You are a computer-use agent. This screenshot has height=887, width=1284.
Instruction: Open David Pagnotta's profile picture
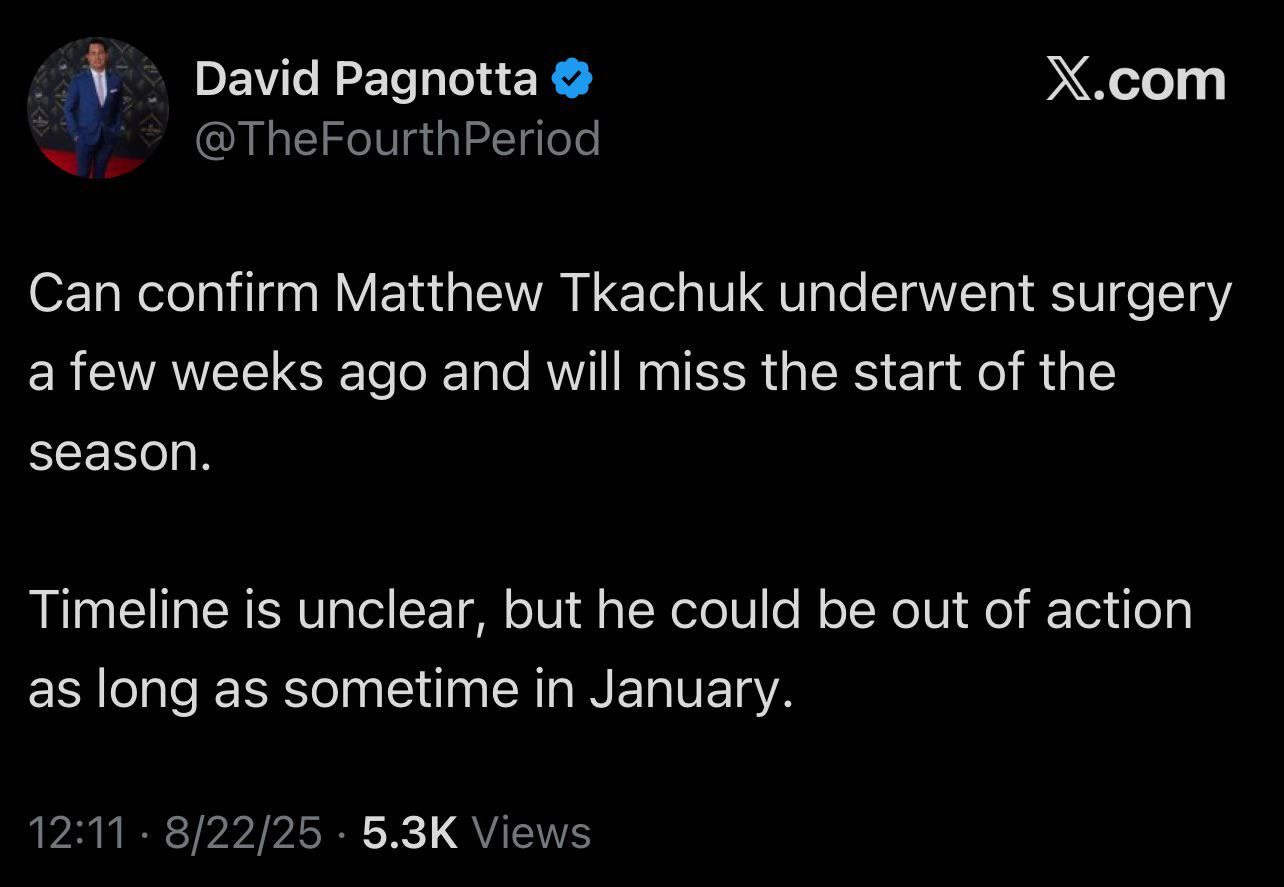(x=98, y=108)
